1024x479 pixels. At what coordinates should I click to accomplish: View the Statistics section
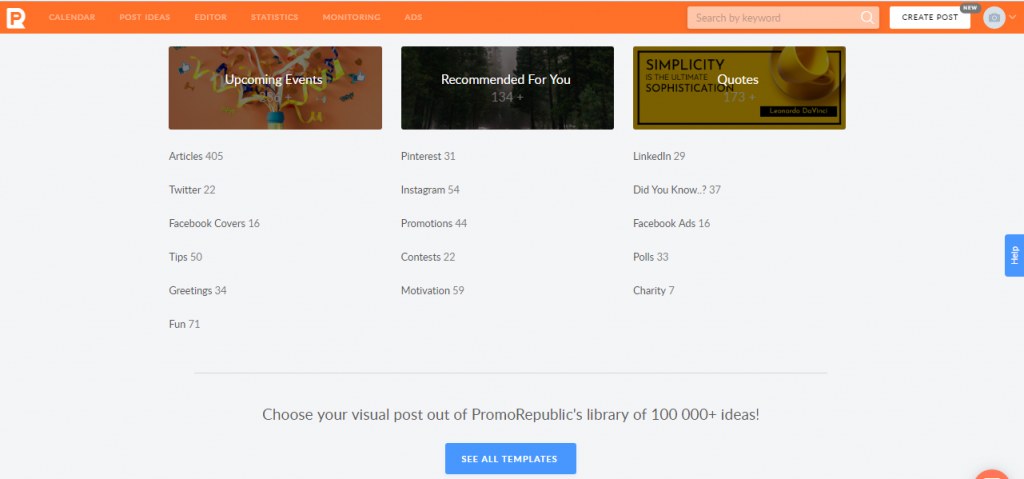[x=274, y=18]
